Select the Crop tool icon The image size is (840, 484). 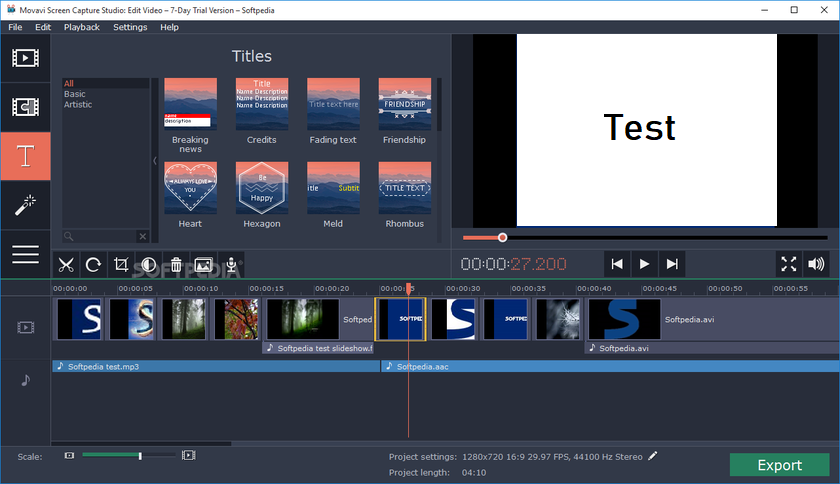(121, 265)
